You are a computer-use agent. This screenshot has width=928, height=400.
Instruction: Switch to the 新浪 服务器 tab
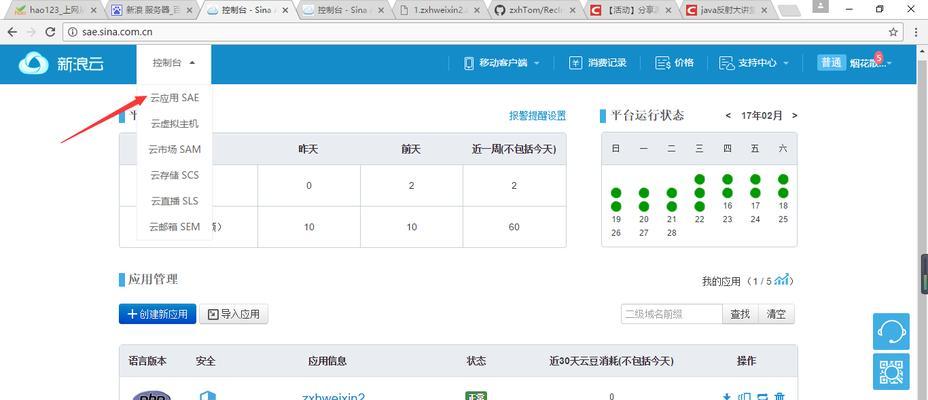(150, 10)
